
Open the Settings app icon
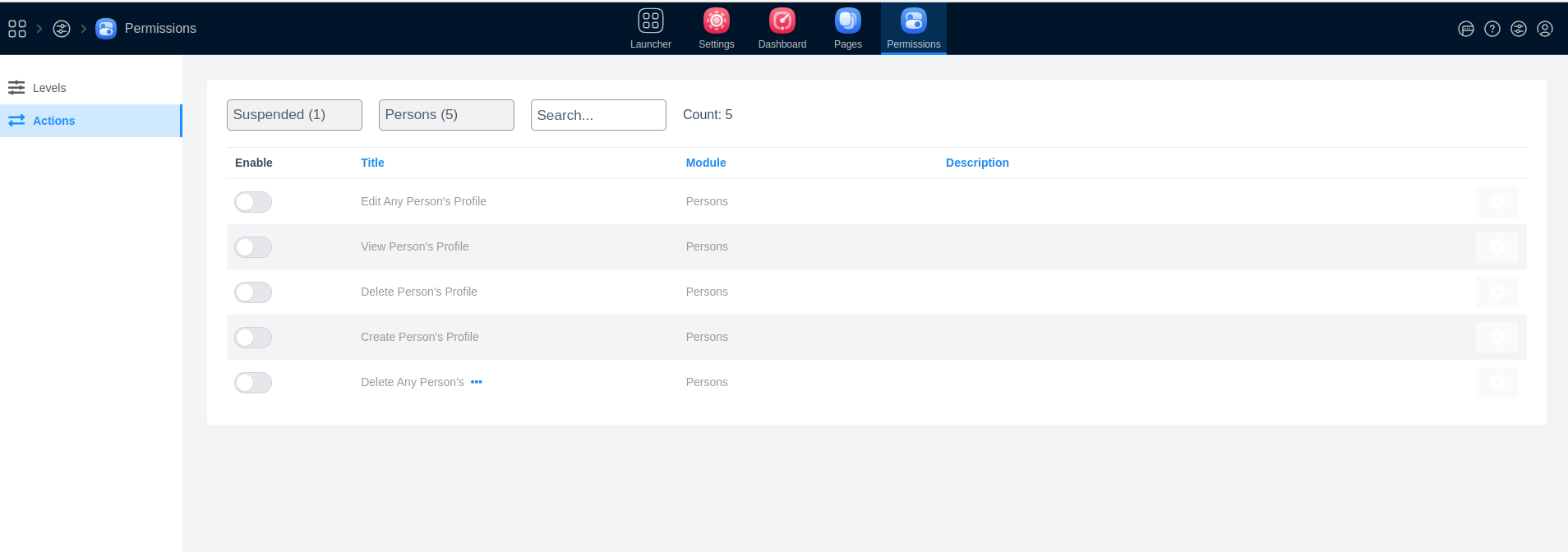[716, 28]
